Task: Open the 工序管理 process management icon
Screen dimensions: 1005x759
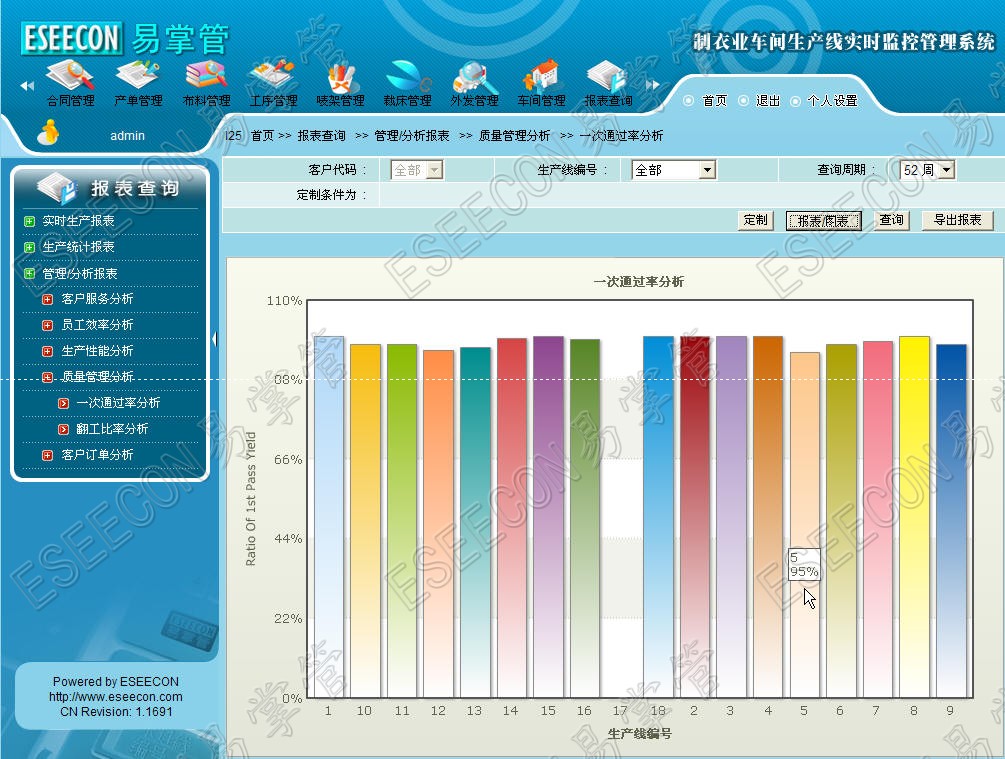Action: pyautogui.click(x=273, y=78)
